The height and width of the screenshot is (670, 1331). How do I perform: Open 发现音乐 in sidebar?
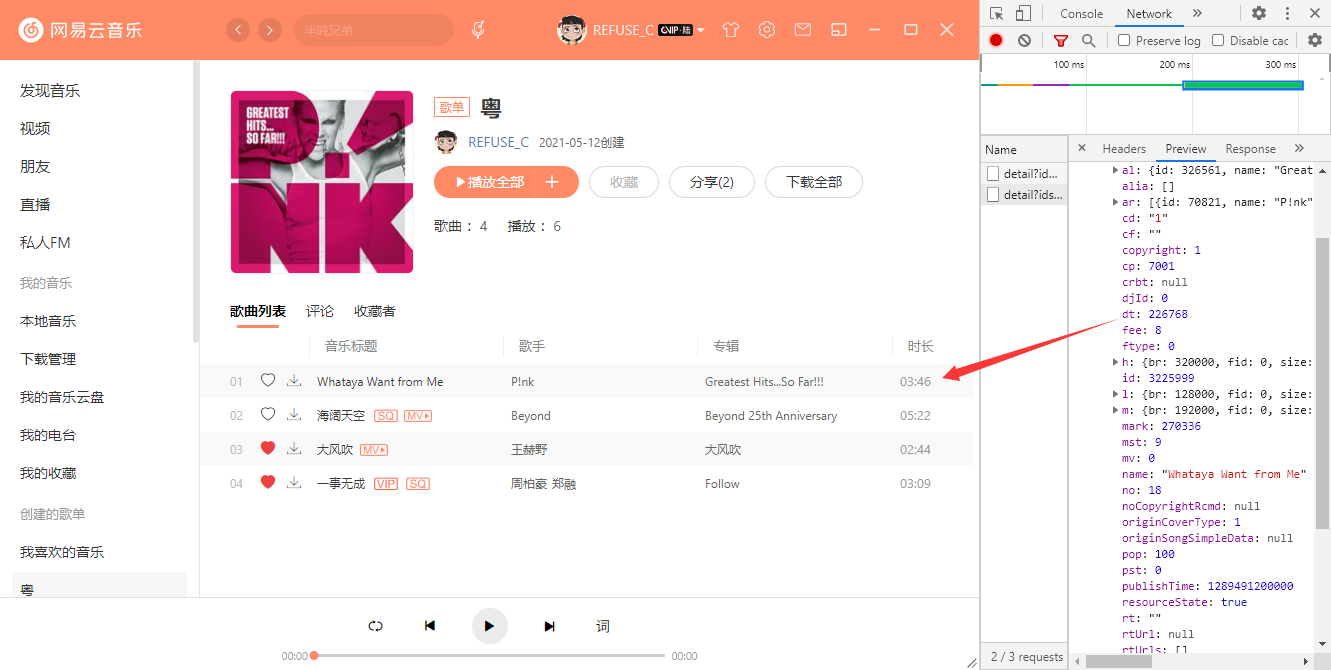pyautogui.click(x=50, y=91)
